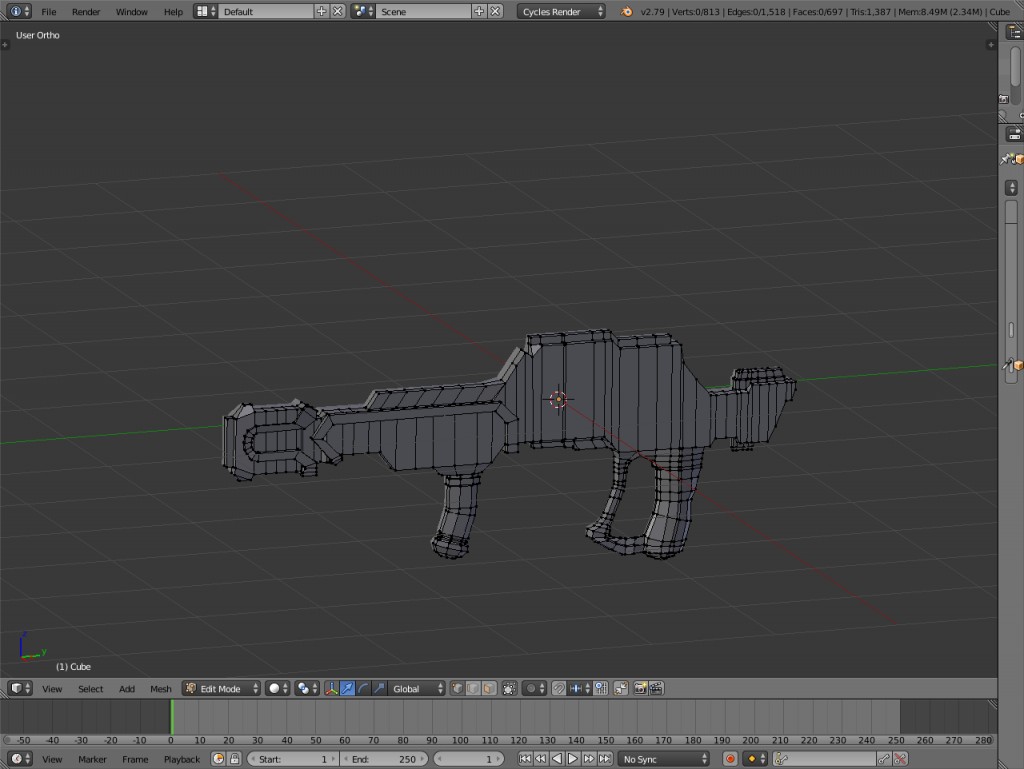Open the Edit Mode dropdown
Screen dimensions: 1024x769
(220, 688)
